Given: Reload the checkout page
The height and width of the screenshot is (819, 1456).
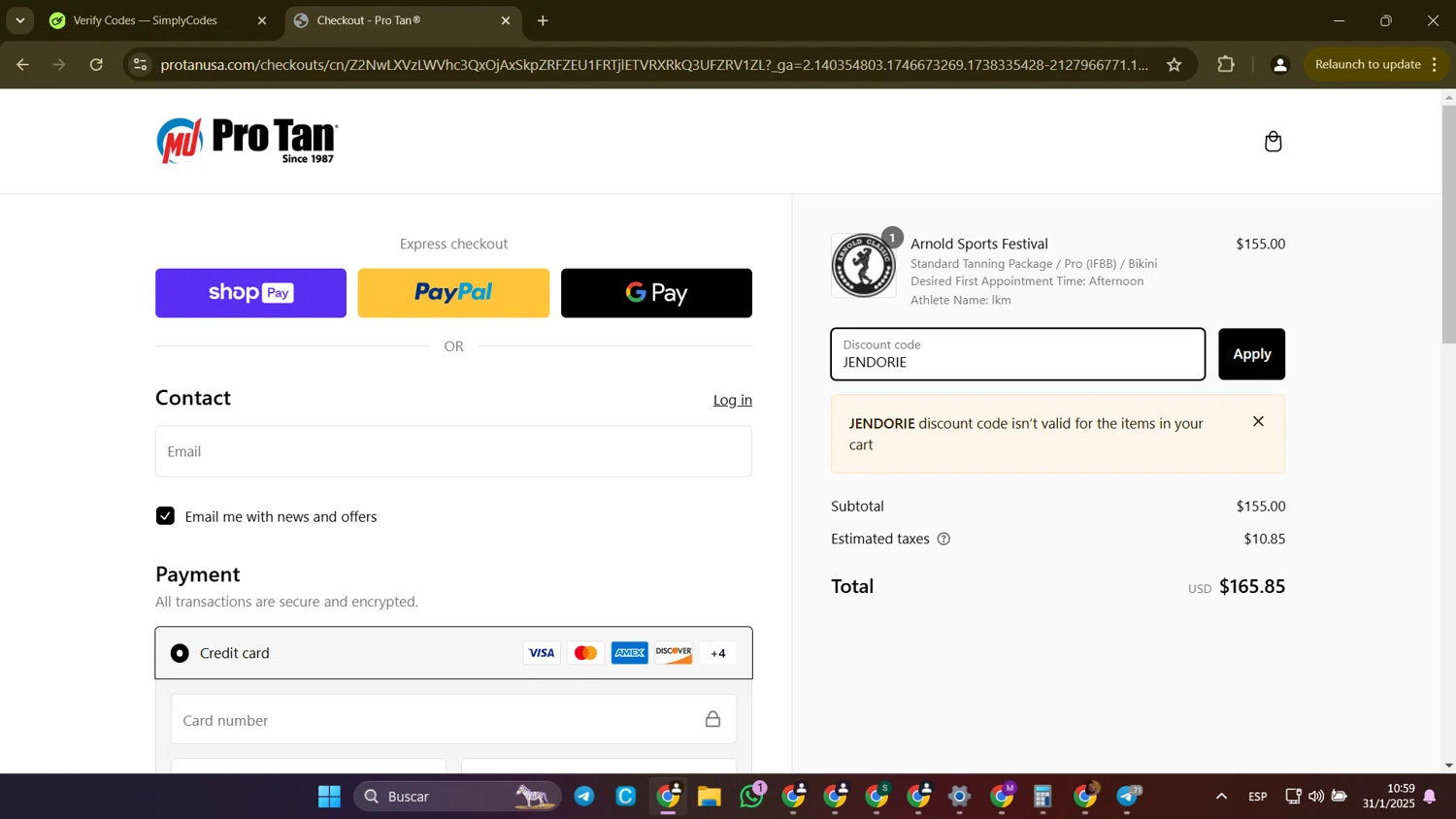Looking at the screenshot, I should (96, 65).
